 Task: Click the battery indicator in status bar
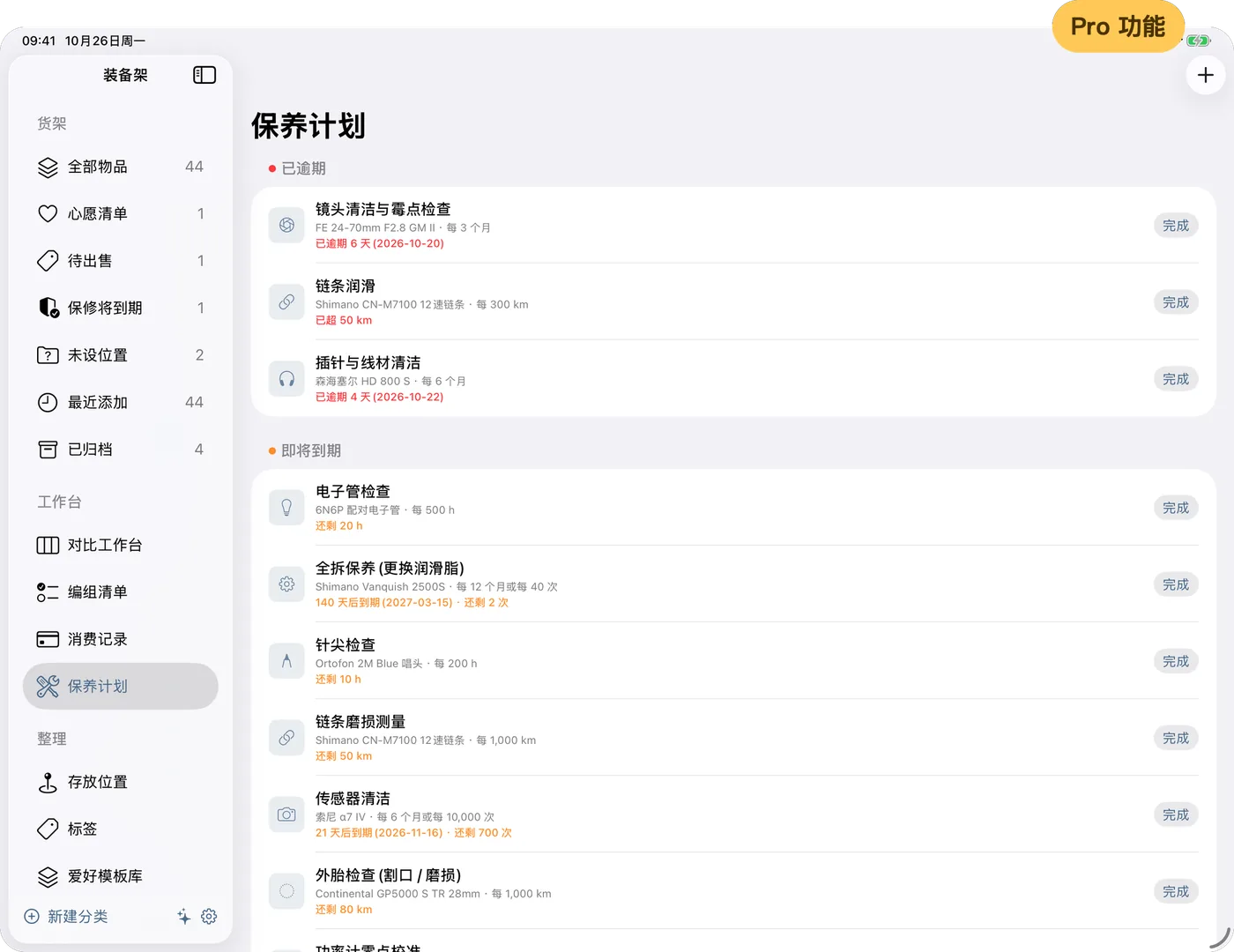click(x=1198, y=41)
